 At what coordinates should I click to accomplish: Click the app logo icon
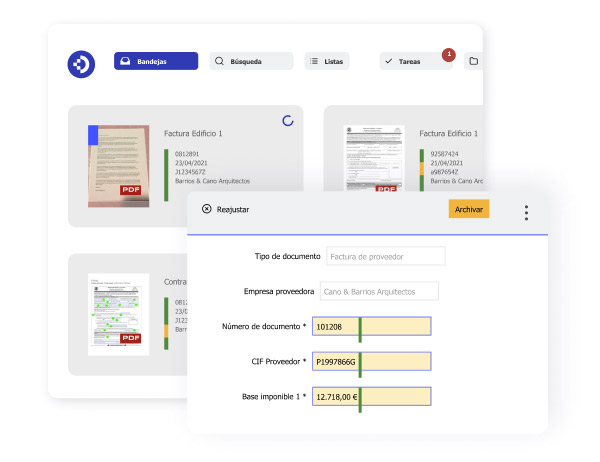click(81, 63)
